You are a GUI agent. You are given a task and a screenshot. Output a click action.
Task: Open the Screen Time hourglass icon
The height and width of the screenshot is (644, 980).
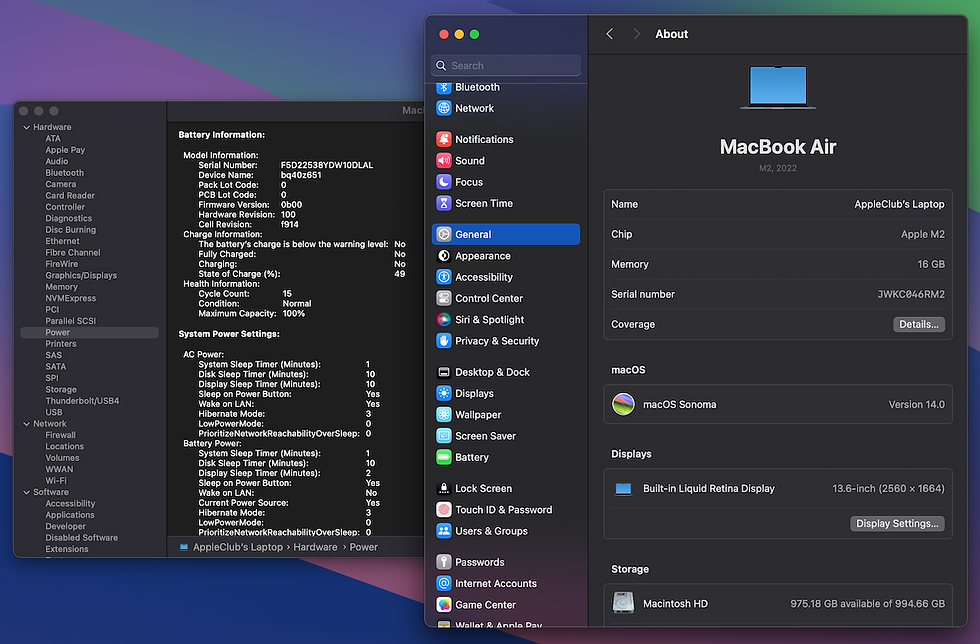pos(444,203)
